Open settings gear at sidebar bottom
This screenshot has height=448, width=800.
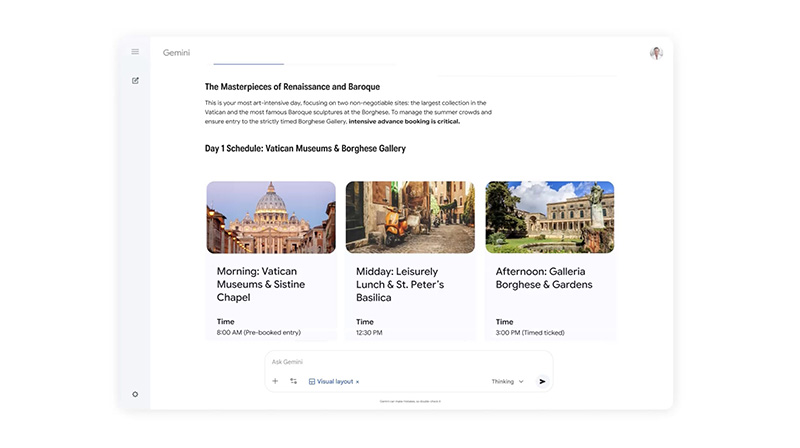[x=135, y=394]
